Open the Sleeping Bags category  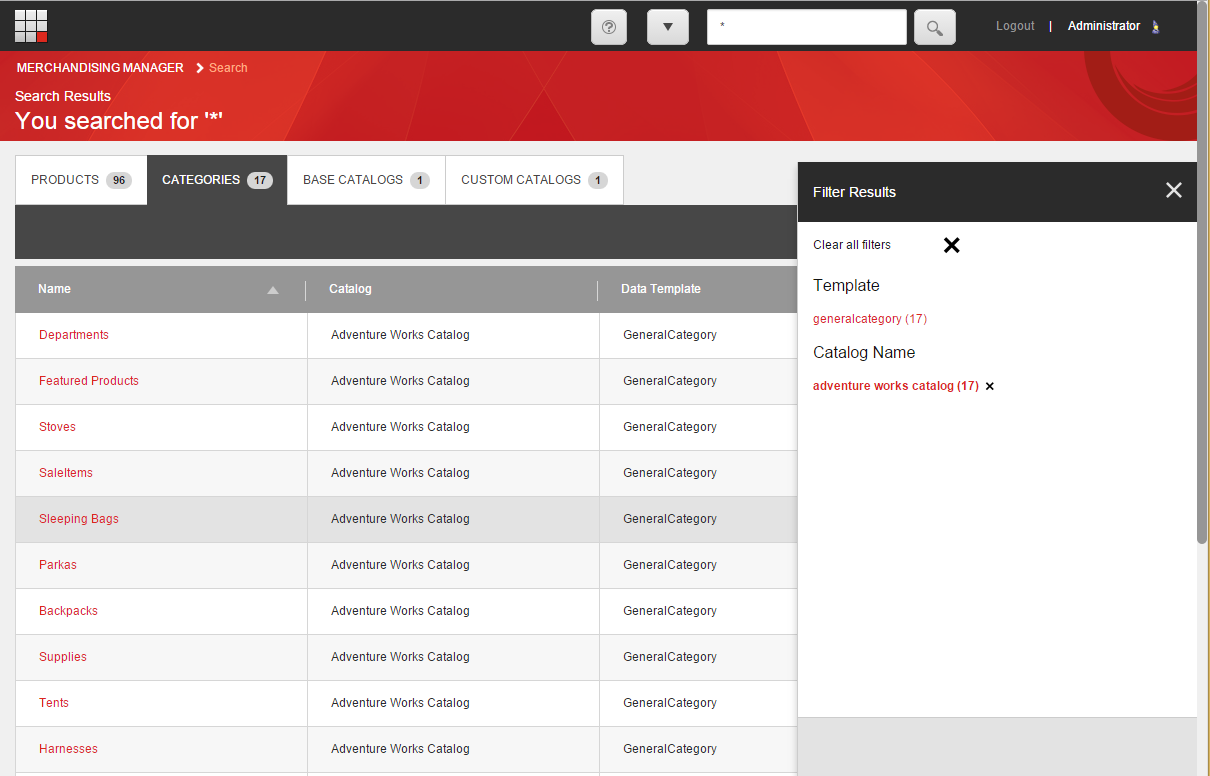click(79, 519)
